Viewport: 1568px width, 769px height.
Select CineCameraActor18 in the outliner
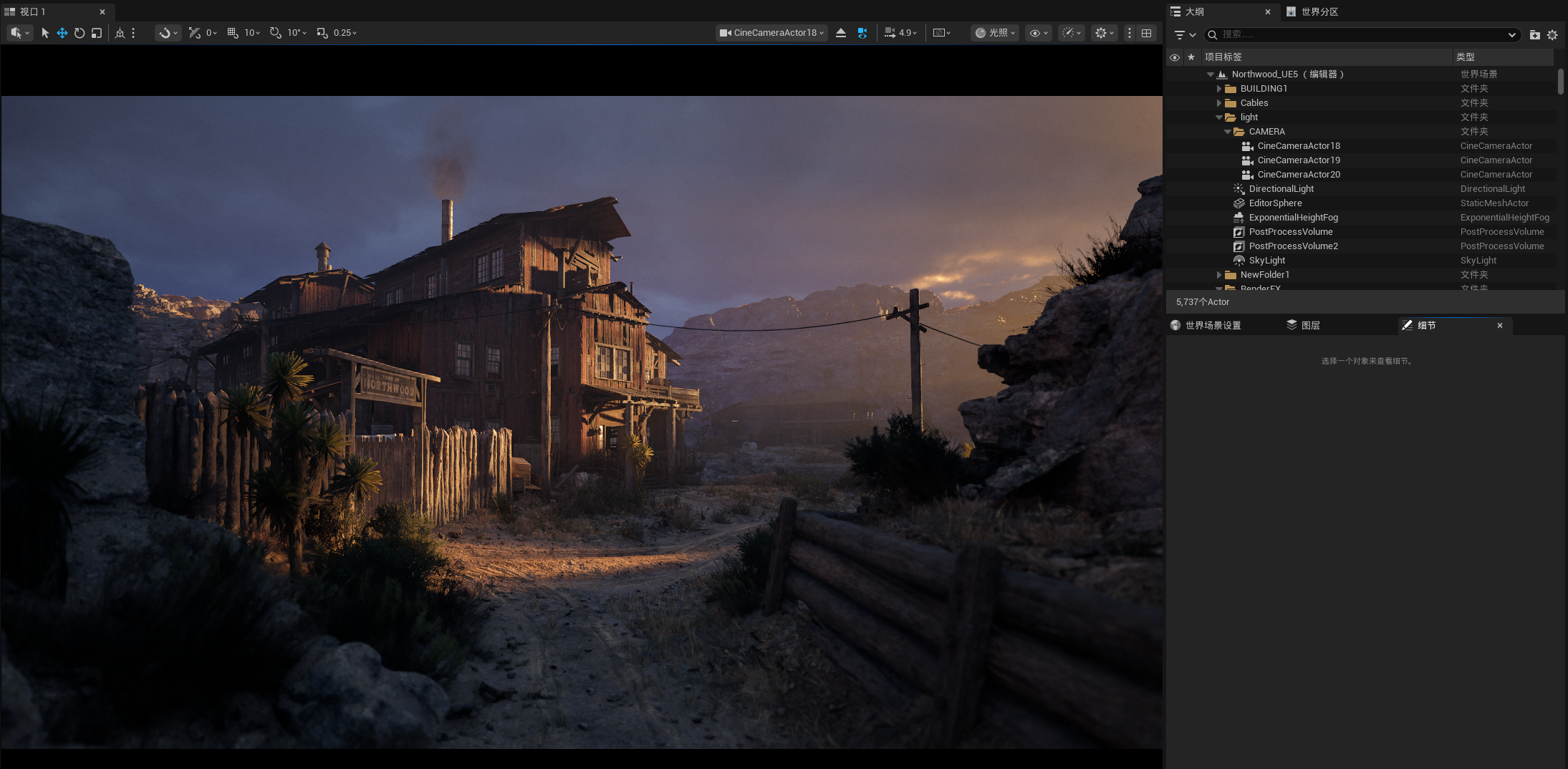click(1361, 146)
